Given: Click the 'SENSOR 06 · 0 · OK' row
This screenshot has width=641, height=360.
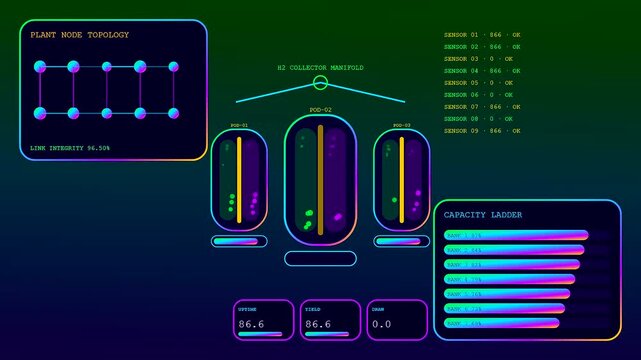Looking at the screenshot, I should [x=478, y=95].
